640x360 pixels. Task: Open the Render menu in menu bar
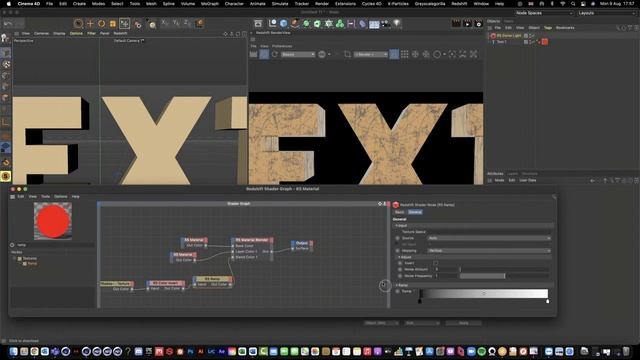point(322,4)
